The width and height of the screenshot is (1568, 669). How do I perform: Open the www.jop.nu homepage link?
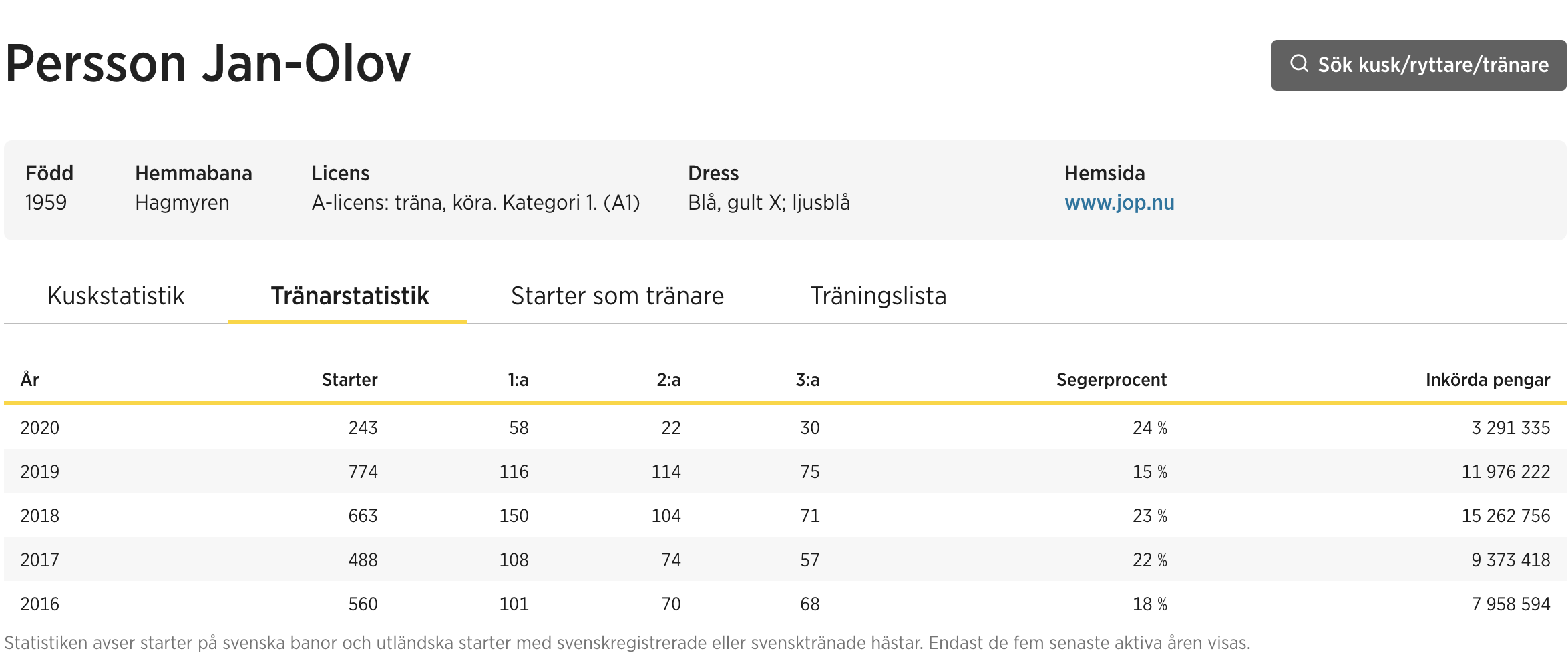1119,202
